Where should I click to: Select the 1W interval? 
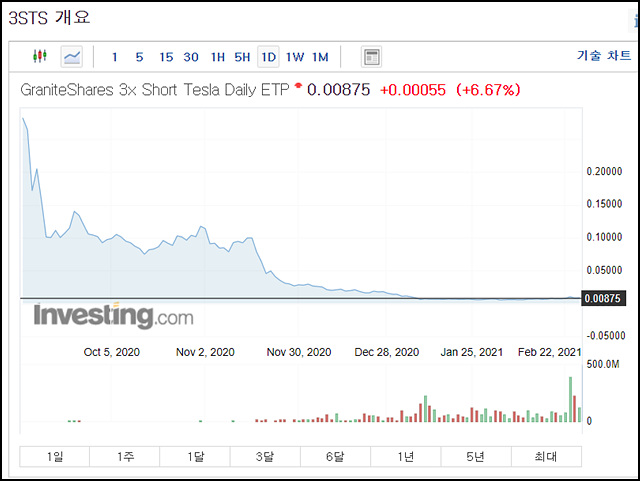pos(295,57)
